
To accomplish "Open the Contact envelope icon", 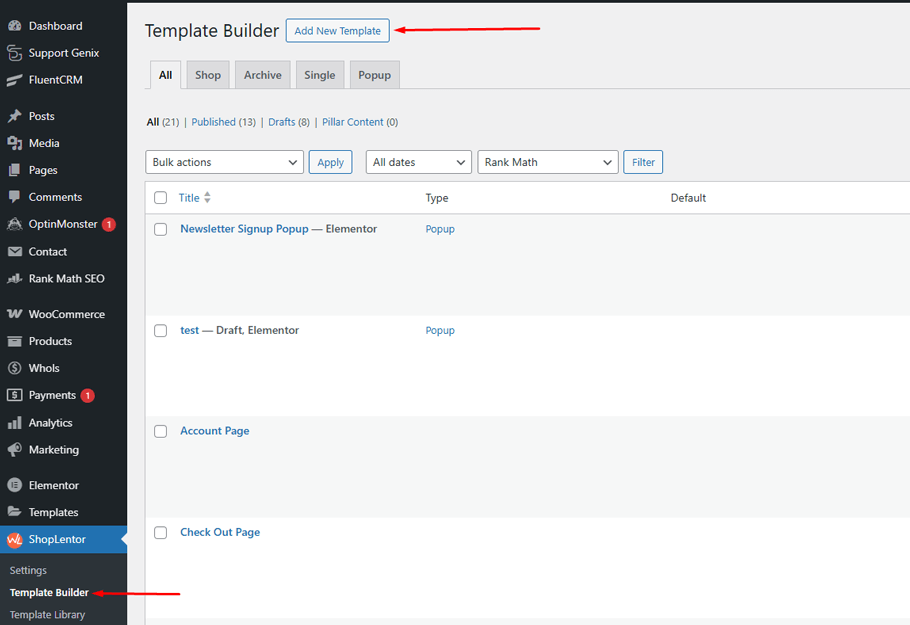I will coord(15,251).
